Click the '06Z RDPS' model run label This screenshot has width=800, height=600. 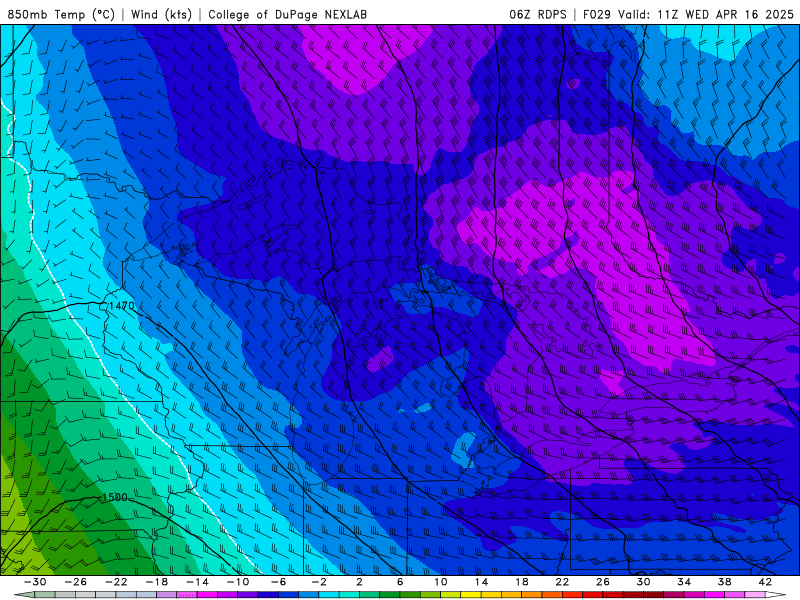pos(538,14)
